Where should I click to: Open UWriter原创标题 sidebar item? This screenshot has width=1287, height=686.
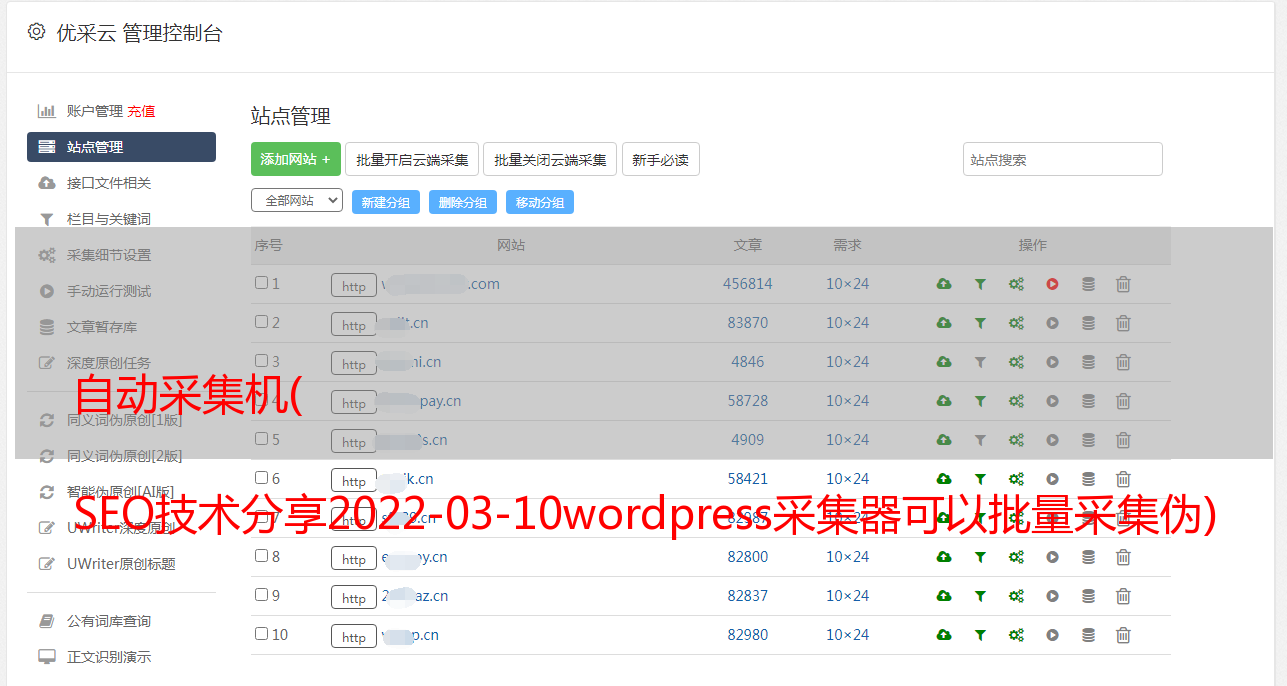point(121,564)
